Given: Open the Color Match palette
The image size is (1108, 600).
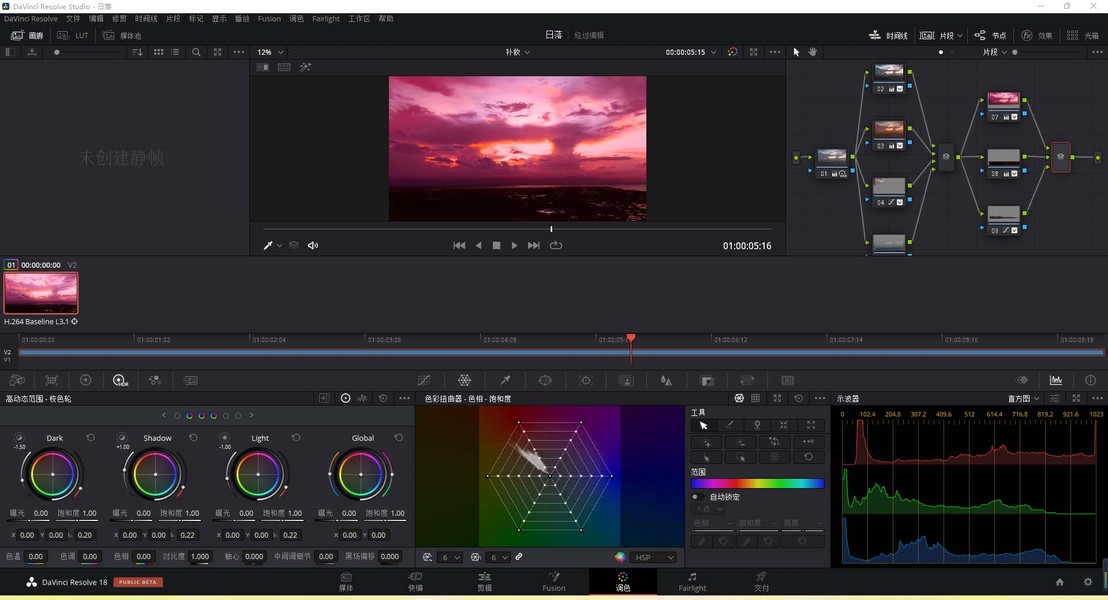Looking at the screenshot, I should (52, 380).
